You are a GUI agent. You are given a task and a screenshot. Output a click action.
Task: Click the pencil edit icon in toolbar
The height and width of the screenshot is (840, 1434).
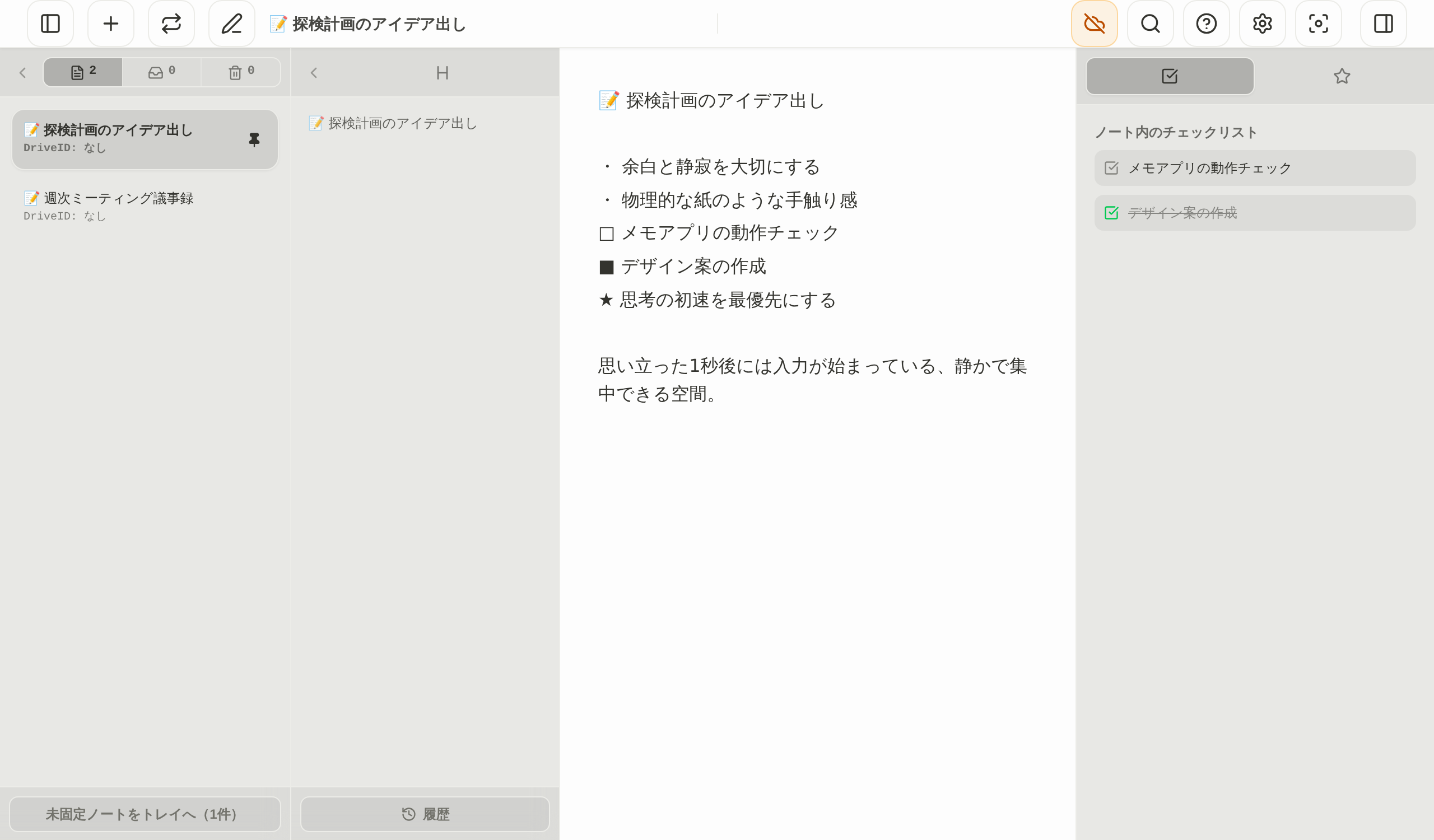pos(231,24)
